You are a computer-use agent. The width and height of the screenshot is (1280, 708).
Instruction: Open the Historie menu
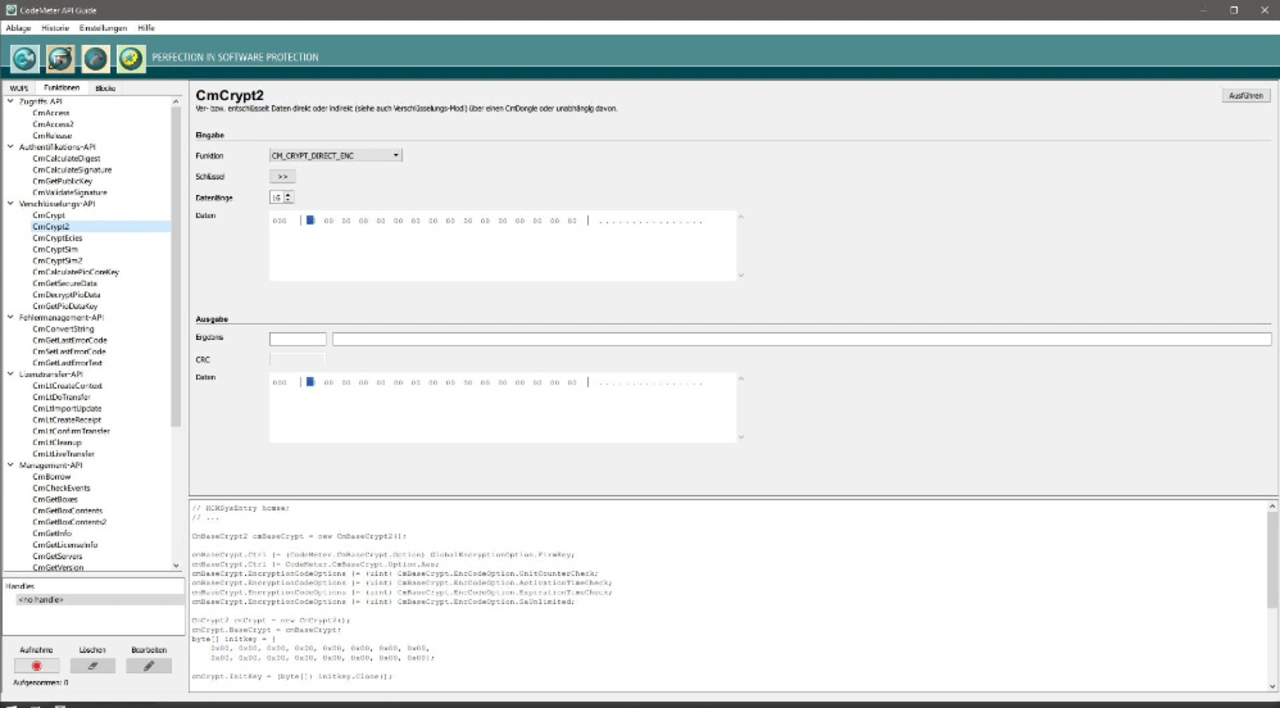pyautogui.click(x=55, y=28)
